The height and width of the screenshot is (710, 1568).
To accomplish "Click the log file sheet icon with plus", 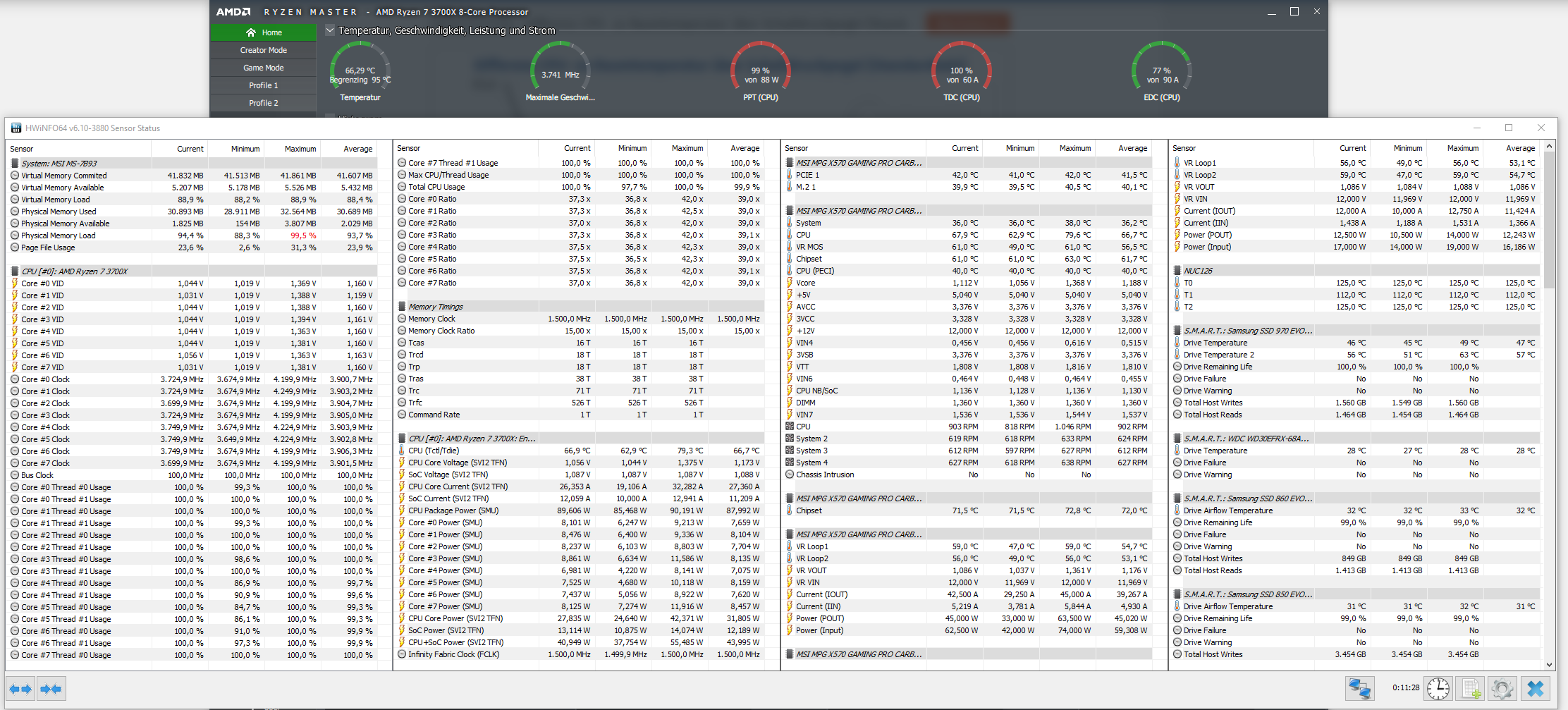I will (x=1469, y=688).
